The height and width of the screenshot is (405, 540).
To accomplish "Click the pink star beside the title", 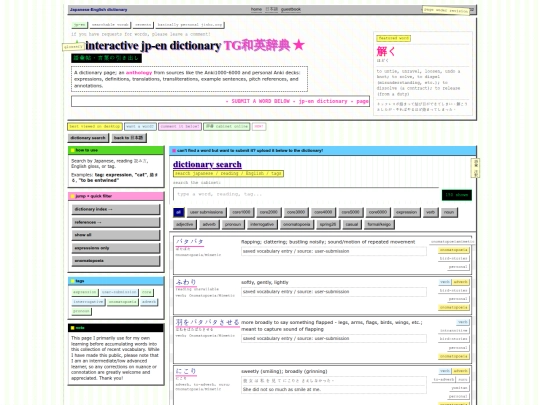I will coord(299,45).
